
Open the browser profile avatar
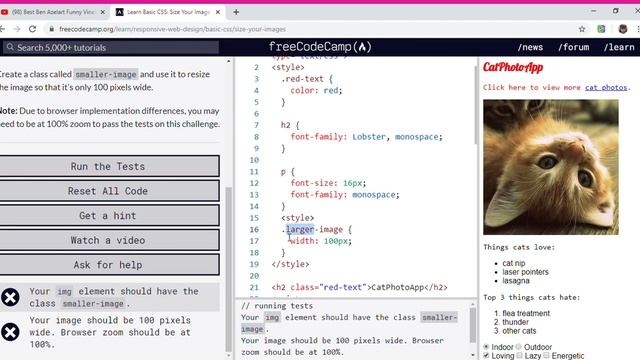coord(622,29)
